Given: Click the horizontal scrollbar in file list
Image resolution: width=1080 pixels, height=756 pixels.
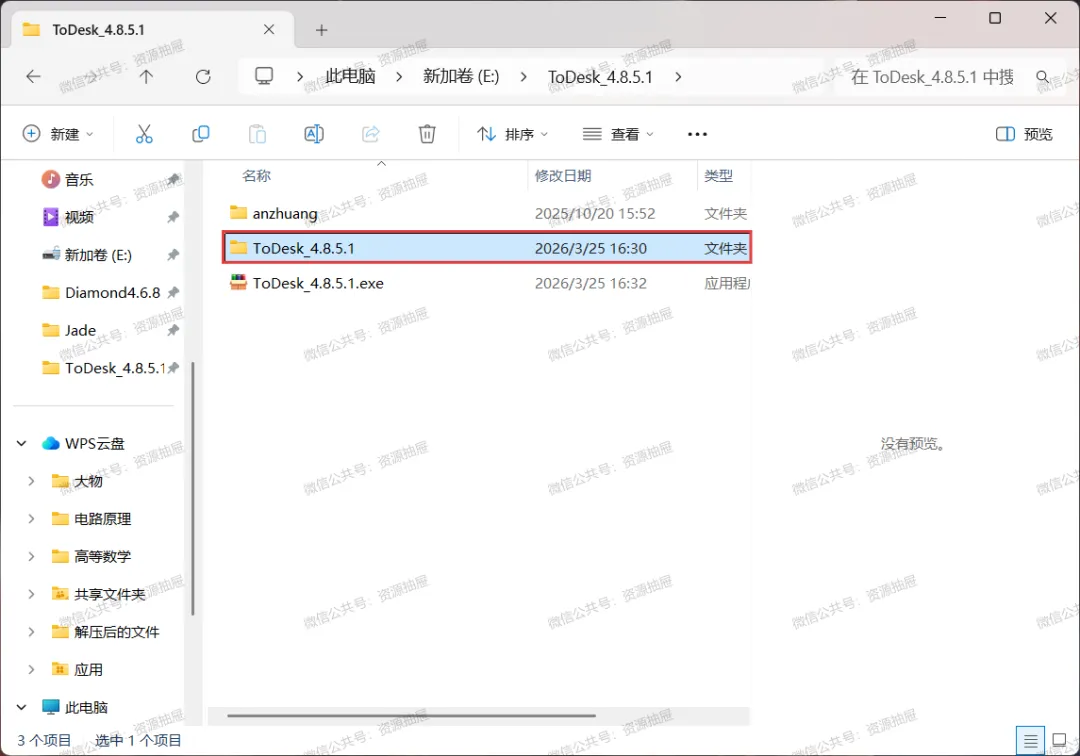Looking at the screenshot, I should click(411, 715).
